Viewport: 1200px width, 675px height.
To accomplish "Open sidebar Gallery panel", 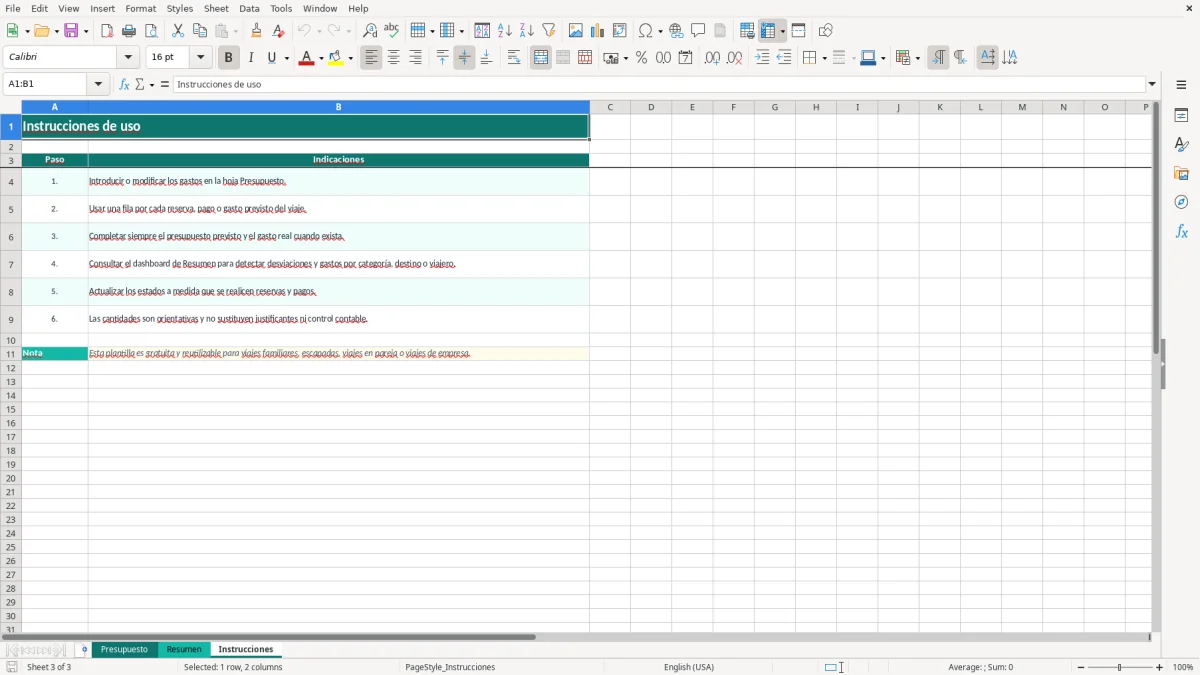I will click(1181, 173).
